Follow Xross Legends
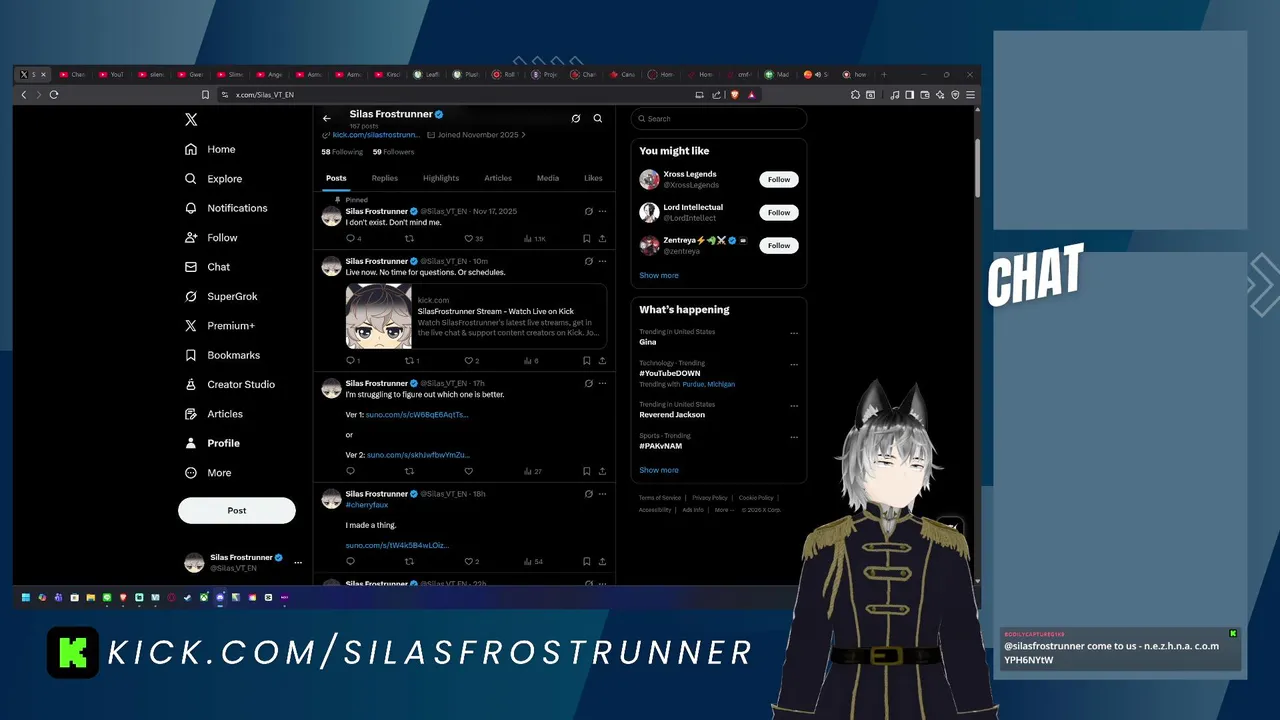Image resolution: width=1280 pixels, height=720 pixels. click(x=779, y=180)
